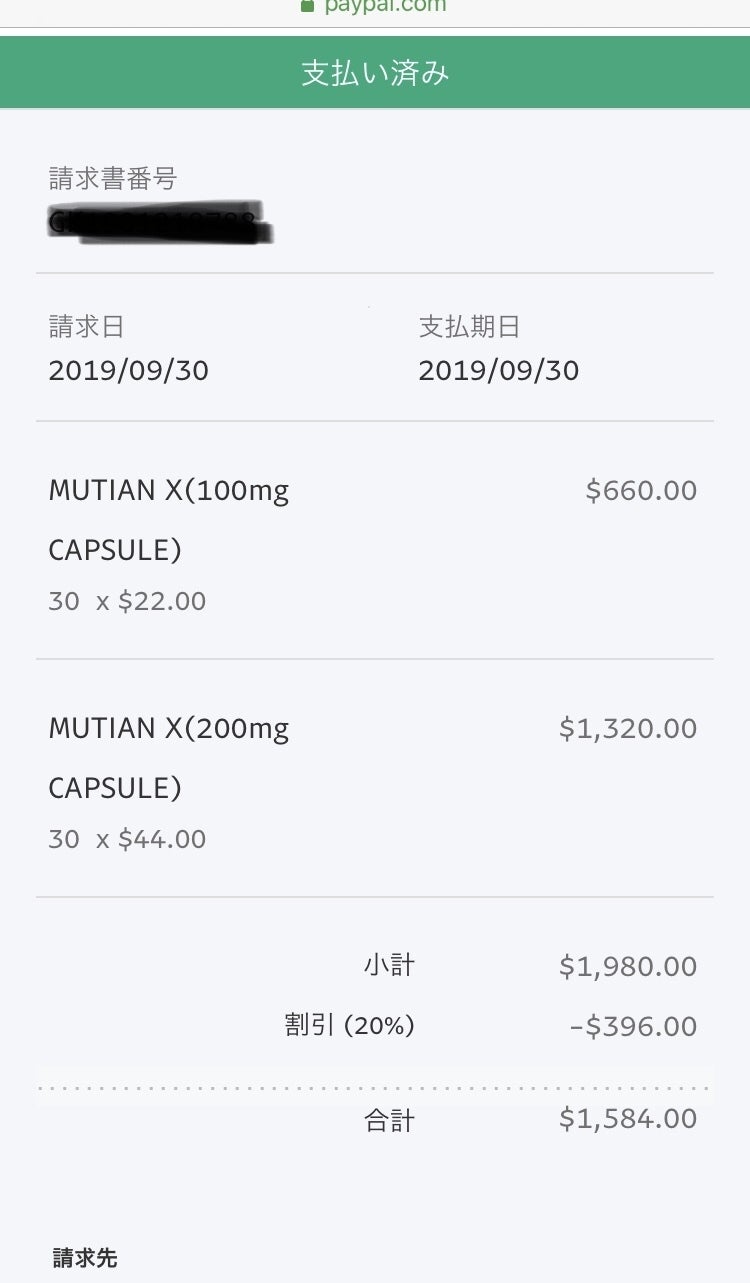Click the 請求日 date 2019/09/30
The image size is (750, 1283).
[x=129, y=371]
